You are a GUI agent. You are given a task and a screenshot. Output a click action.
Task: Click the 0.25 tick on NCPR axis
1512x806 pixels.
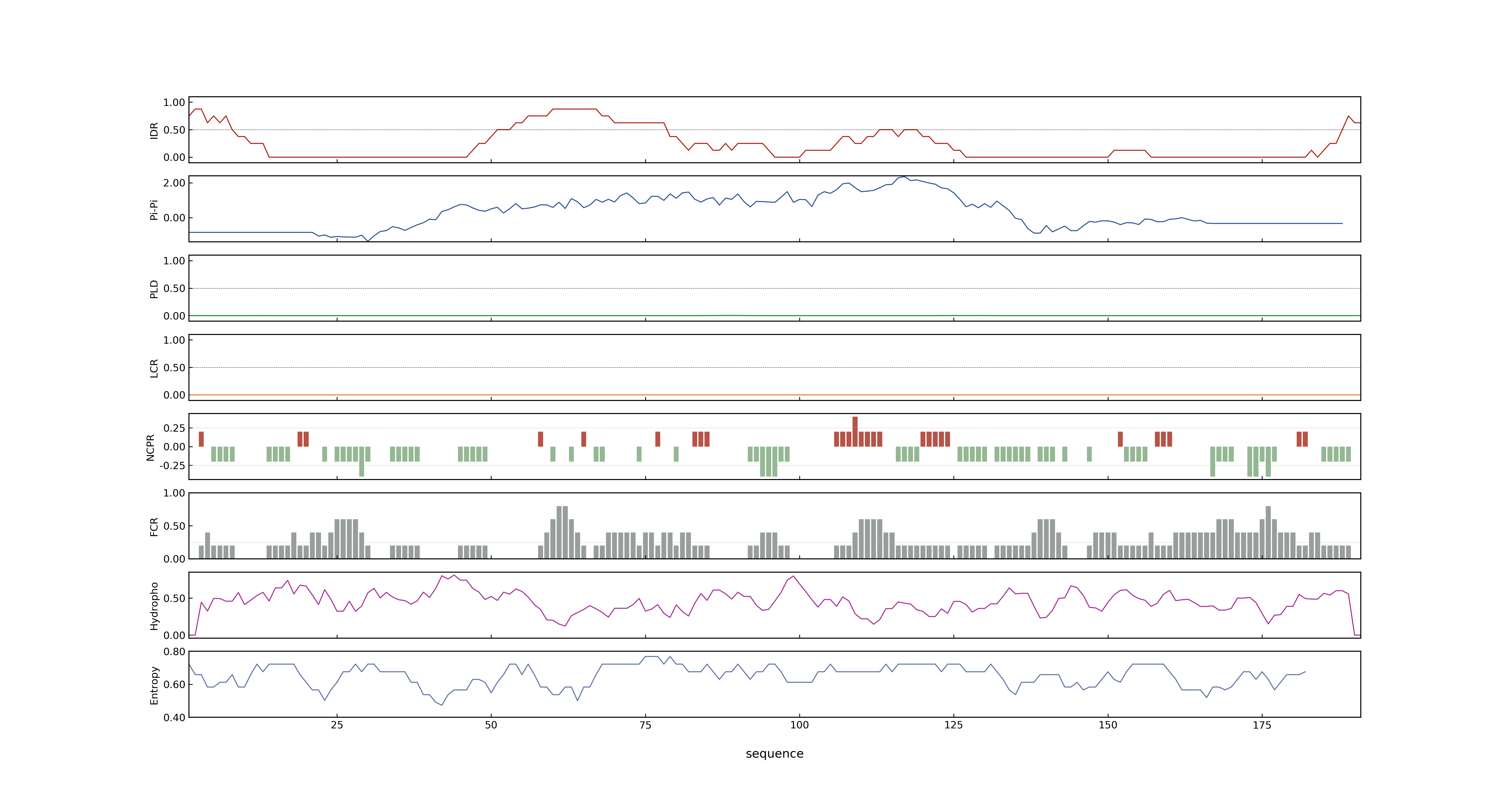point(174,428)
